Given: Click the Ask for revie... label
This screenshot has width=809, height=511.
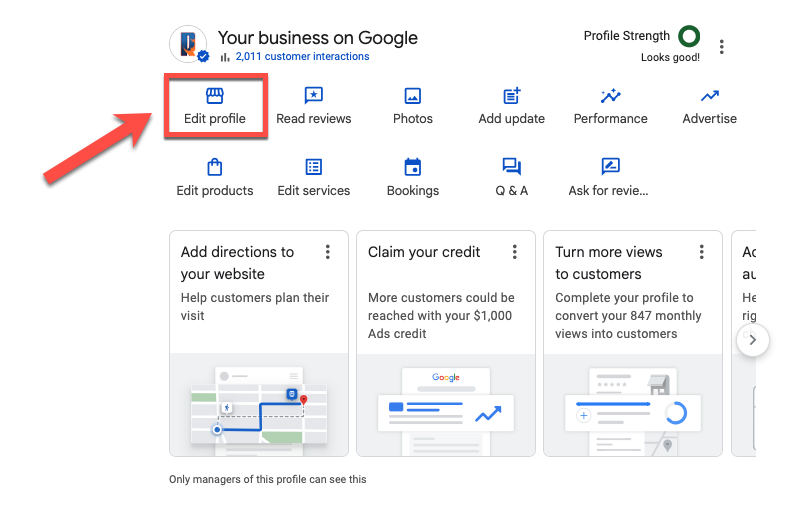Looking at the screenshot, I should coord(608,191).
